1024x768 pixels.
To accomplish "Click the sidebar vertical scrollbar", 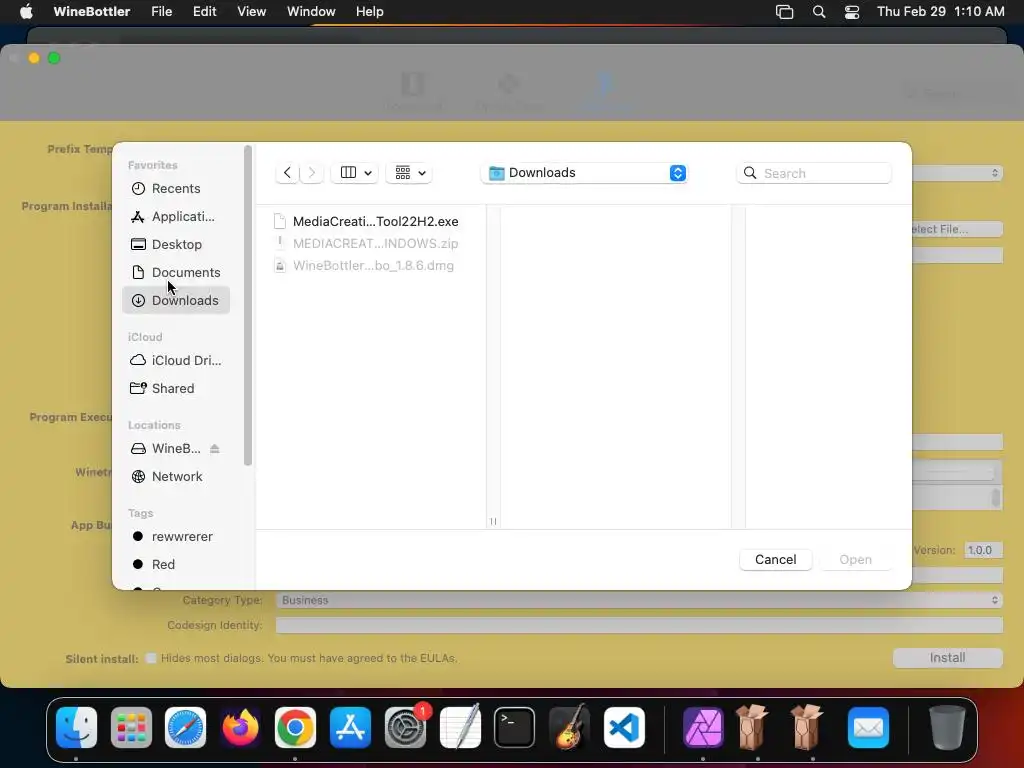I will click(x=248, y=306).
